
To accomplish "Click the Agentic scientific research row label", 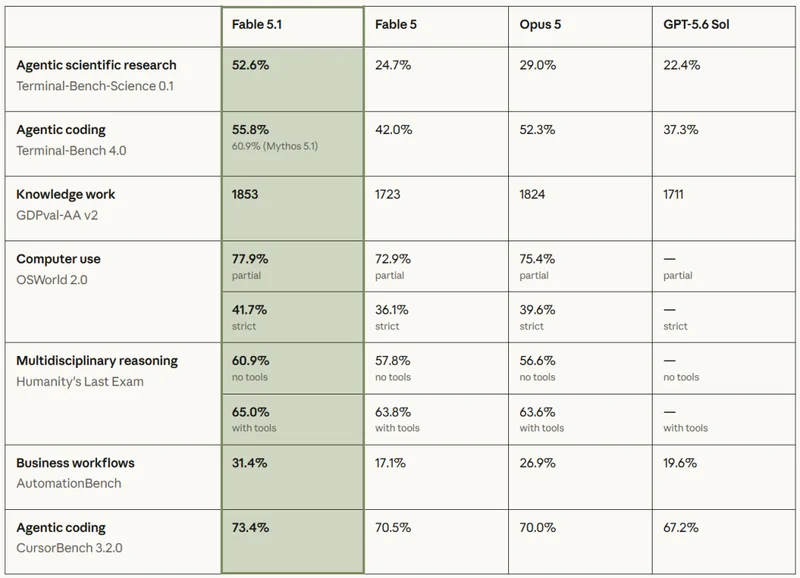I will coord(96,65).
